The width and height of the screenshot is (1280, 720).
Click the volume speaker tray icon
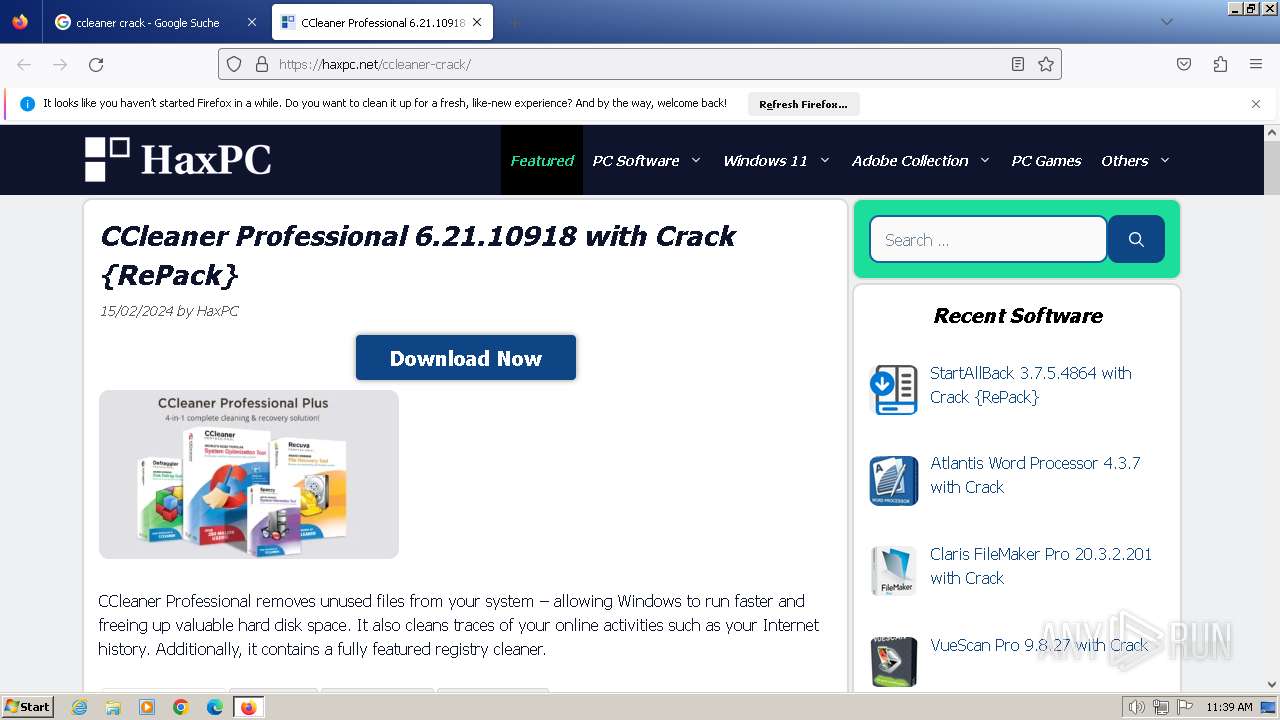[x=1136, y=707]
